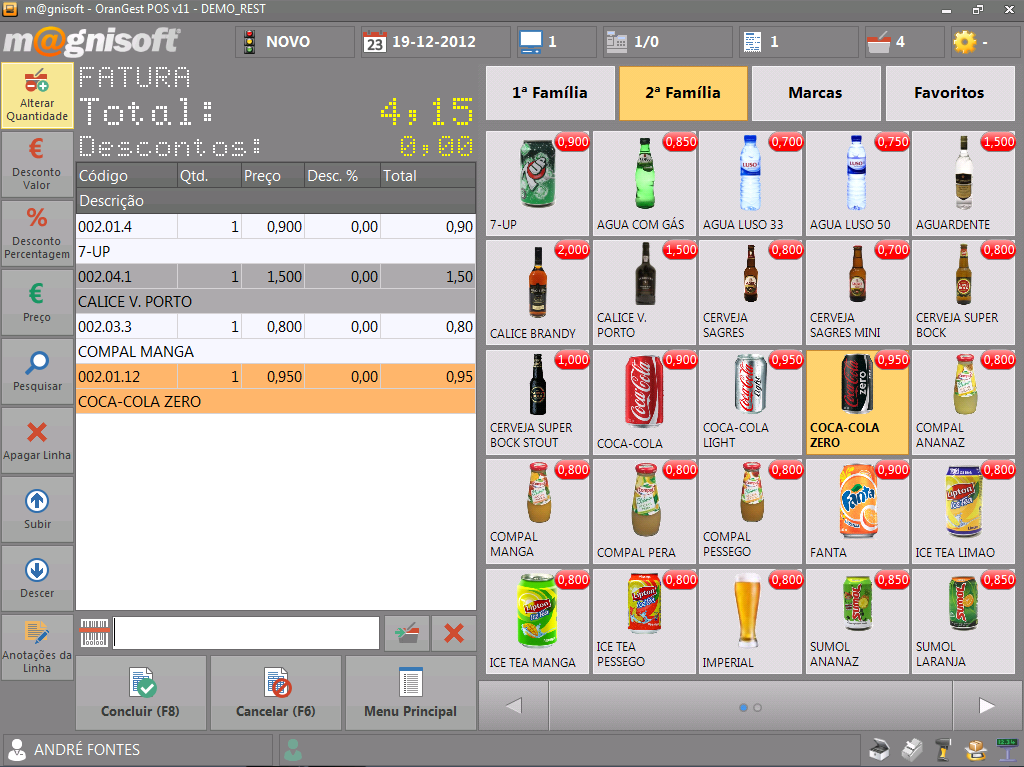Add SUMOL LARANJA product
Viewport: 1024px width, 767px height.
[963, 621]
